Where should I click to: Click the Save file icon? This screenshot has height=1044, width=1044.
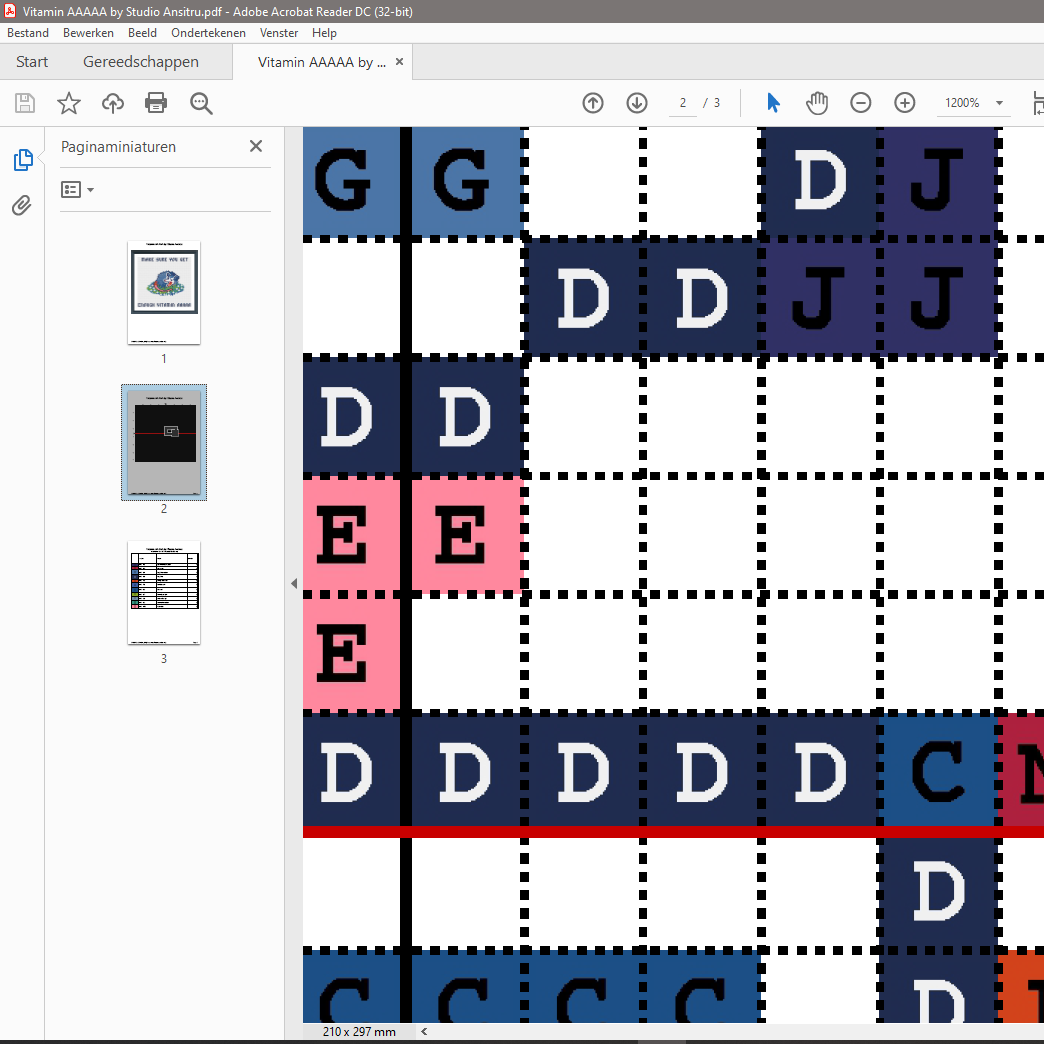[x=25, y=103]
